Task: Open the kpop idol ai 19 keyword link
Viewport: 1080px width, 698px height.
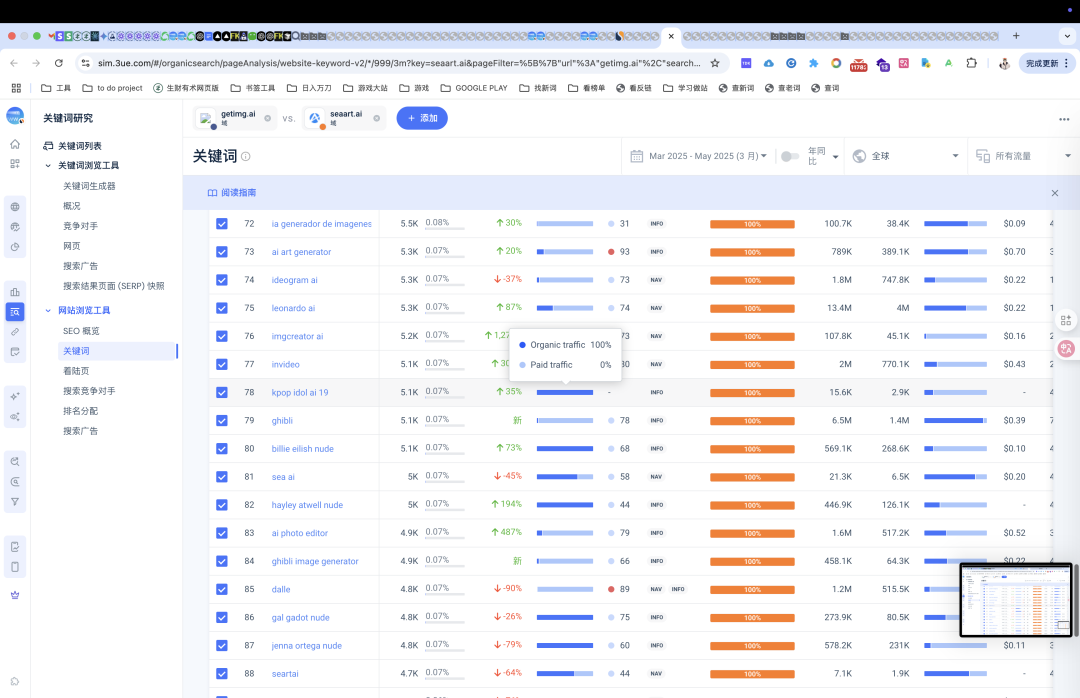Action: pyautogui.click(x=300, y=393)
